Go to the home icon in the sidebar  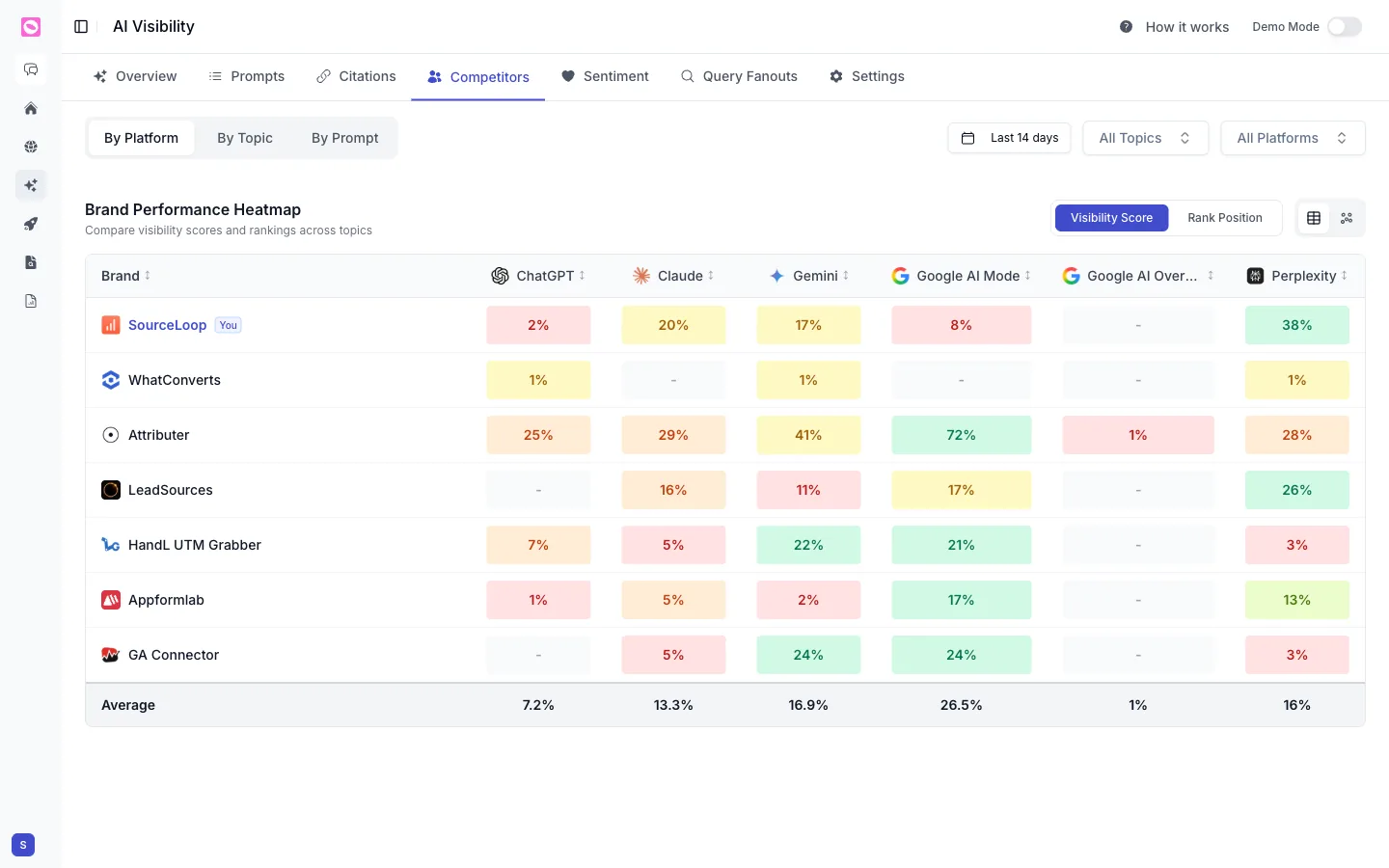pyautogui.click(x=31, y=108)
